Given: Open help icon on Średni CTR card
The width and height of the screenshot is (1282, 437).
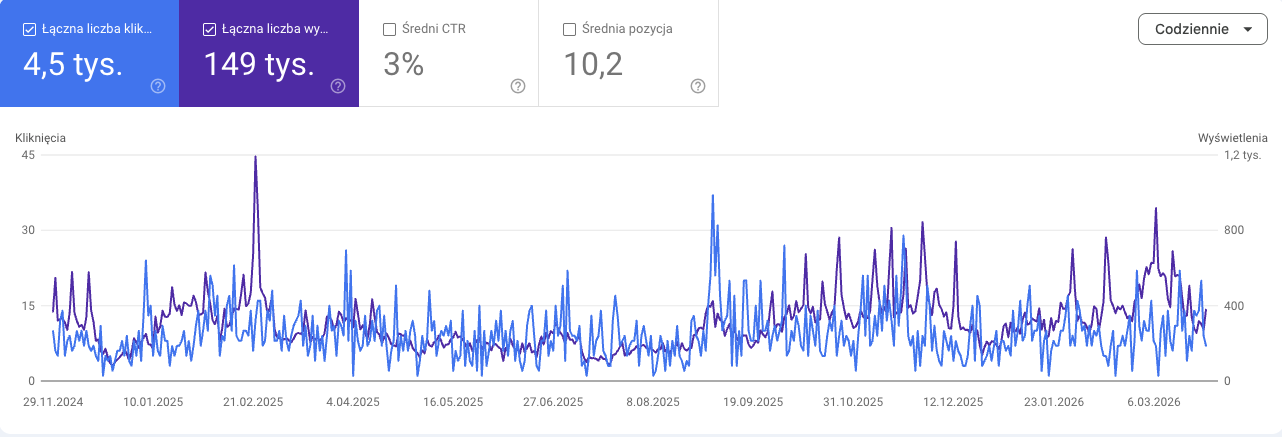Looking at the screenshot, I should pyautogui.click(x=518, y=86).
